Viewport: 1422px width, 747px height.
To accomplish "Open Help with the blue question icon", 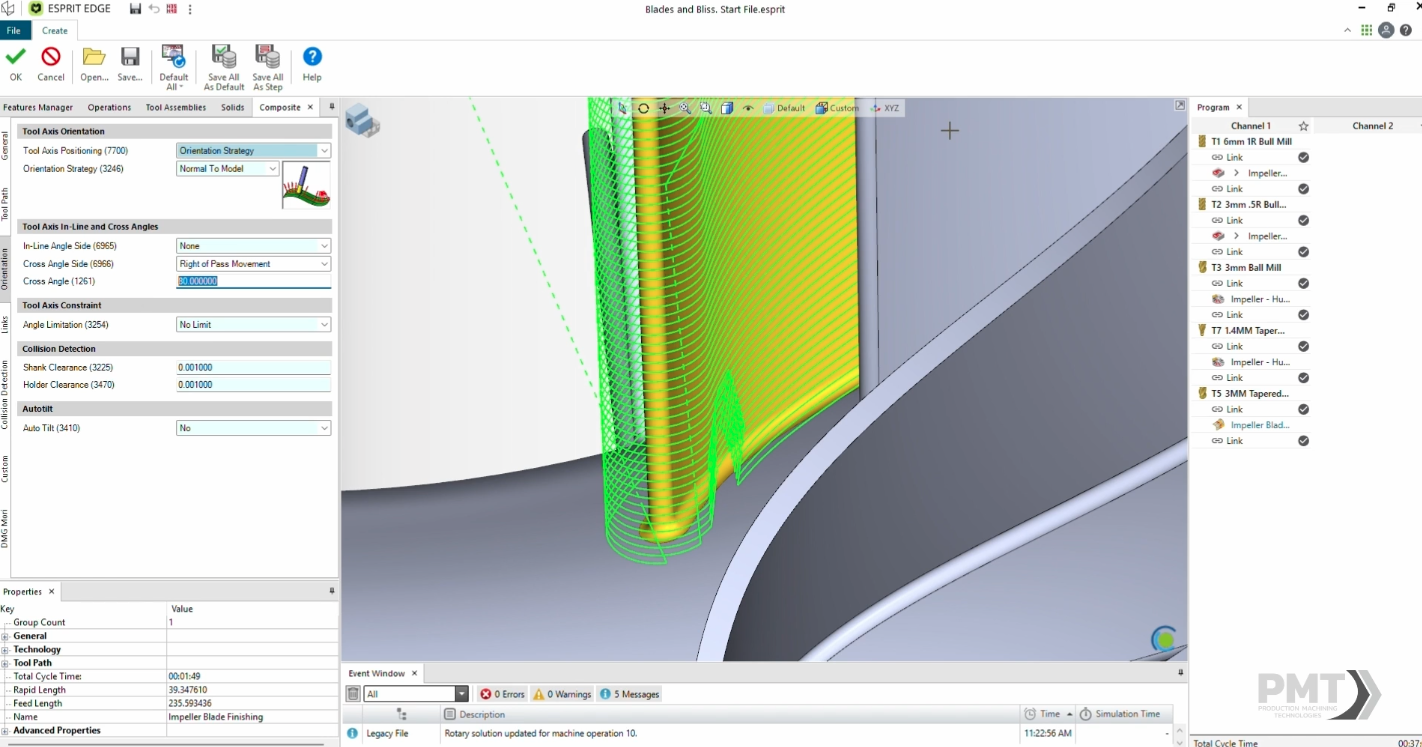I will pos(312,57).
